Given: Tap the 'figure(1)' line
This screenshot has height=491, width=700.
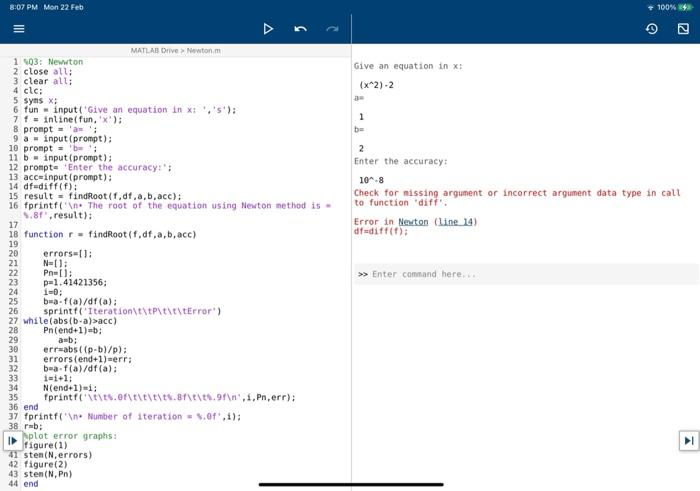Looking at the screenshot, I should pos(46,445).
